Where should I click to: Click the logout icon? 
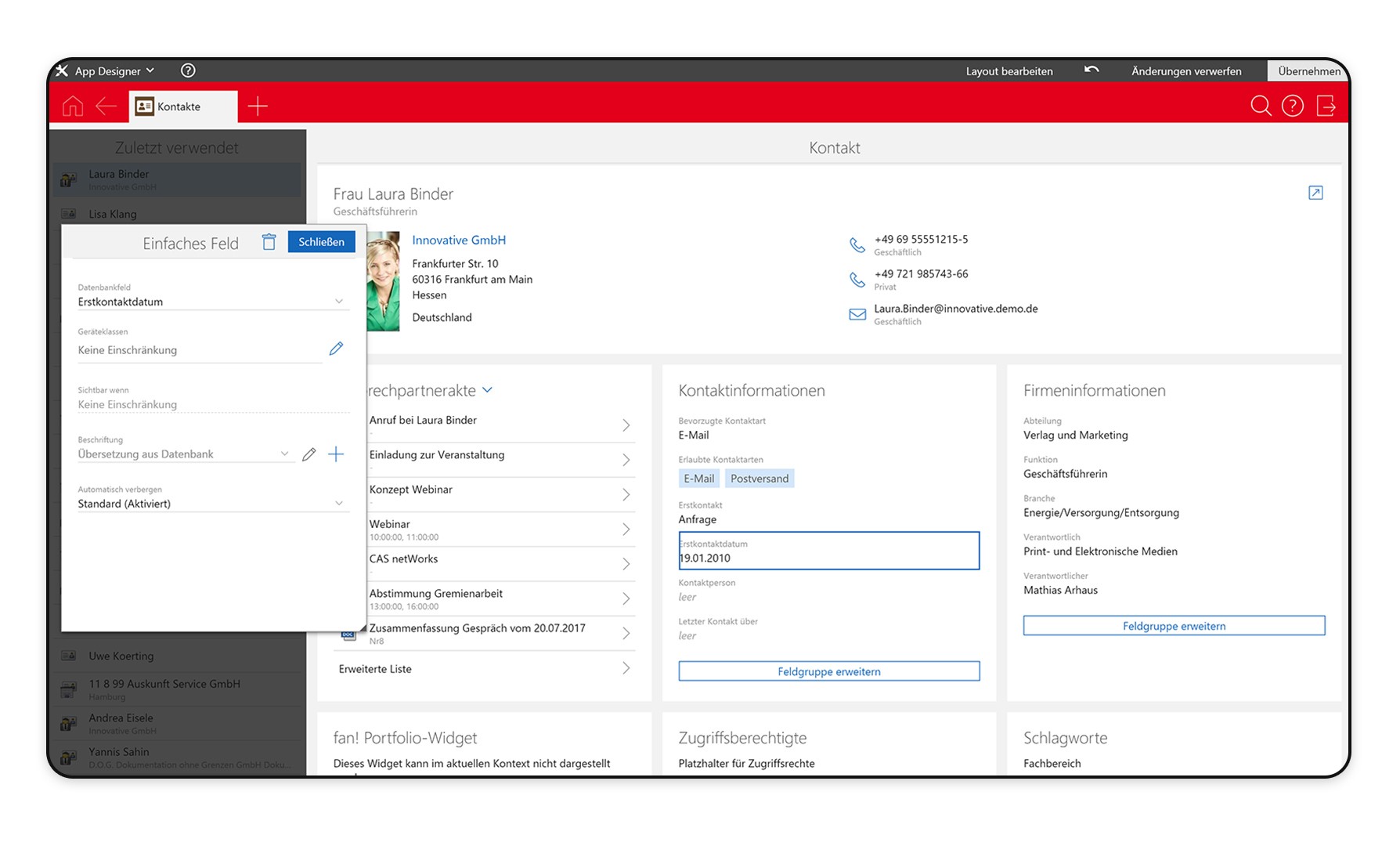(x=1326, y=106)
